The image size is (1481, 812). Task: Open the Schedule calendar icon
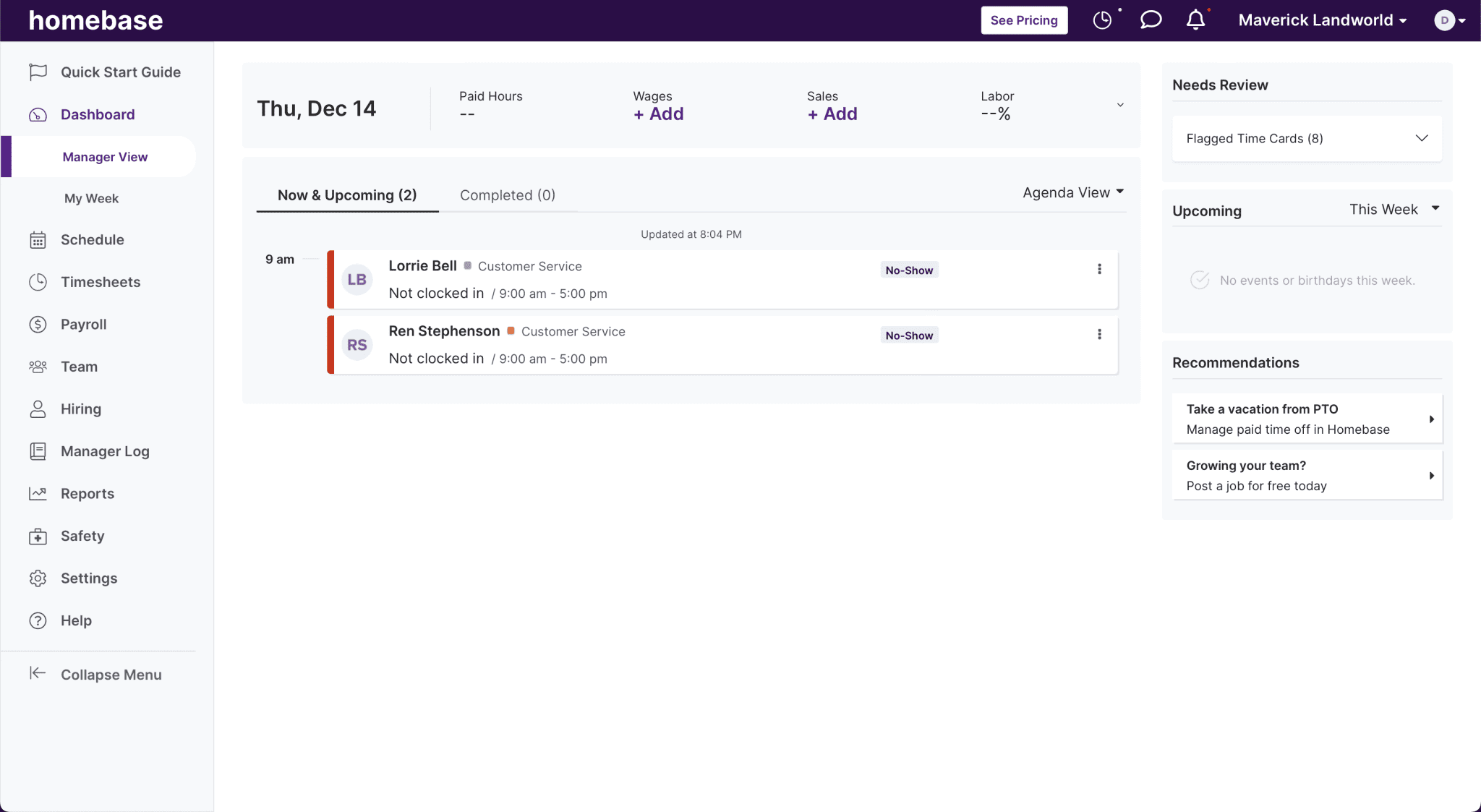pyautogui.click(x=38, y=239)
